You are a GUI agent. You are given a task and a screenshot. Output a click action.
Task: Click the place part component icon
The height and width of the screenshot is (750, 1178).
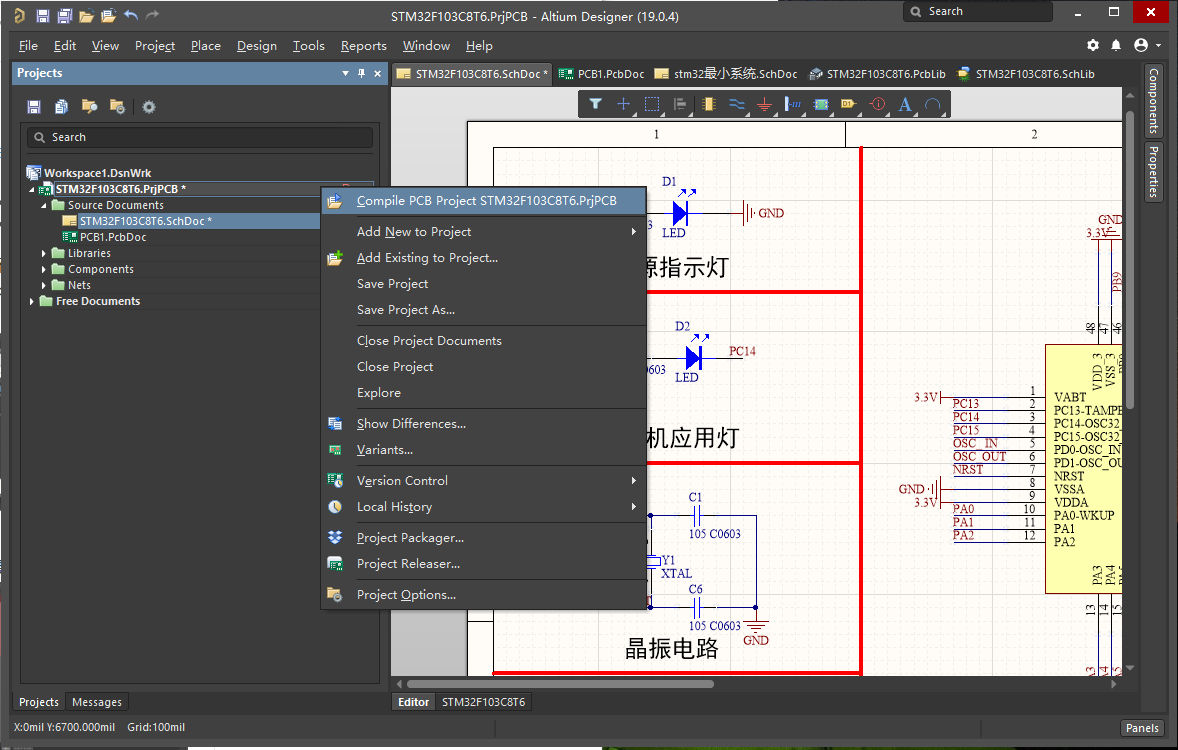(708, 104)
